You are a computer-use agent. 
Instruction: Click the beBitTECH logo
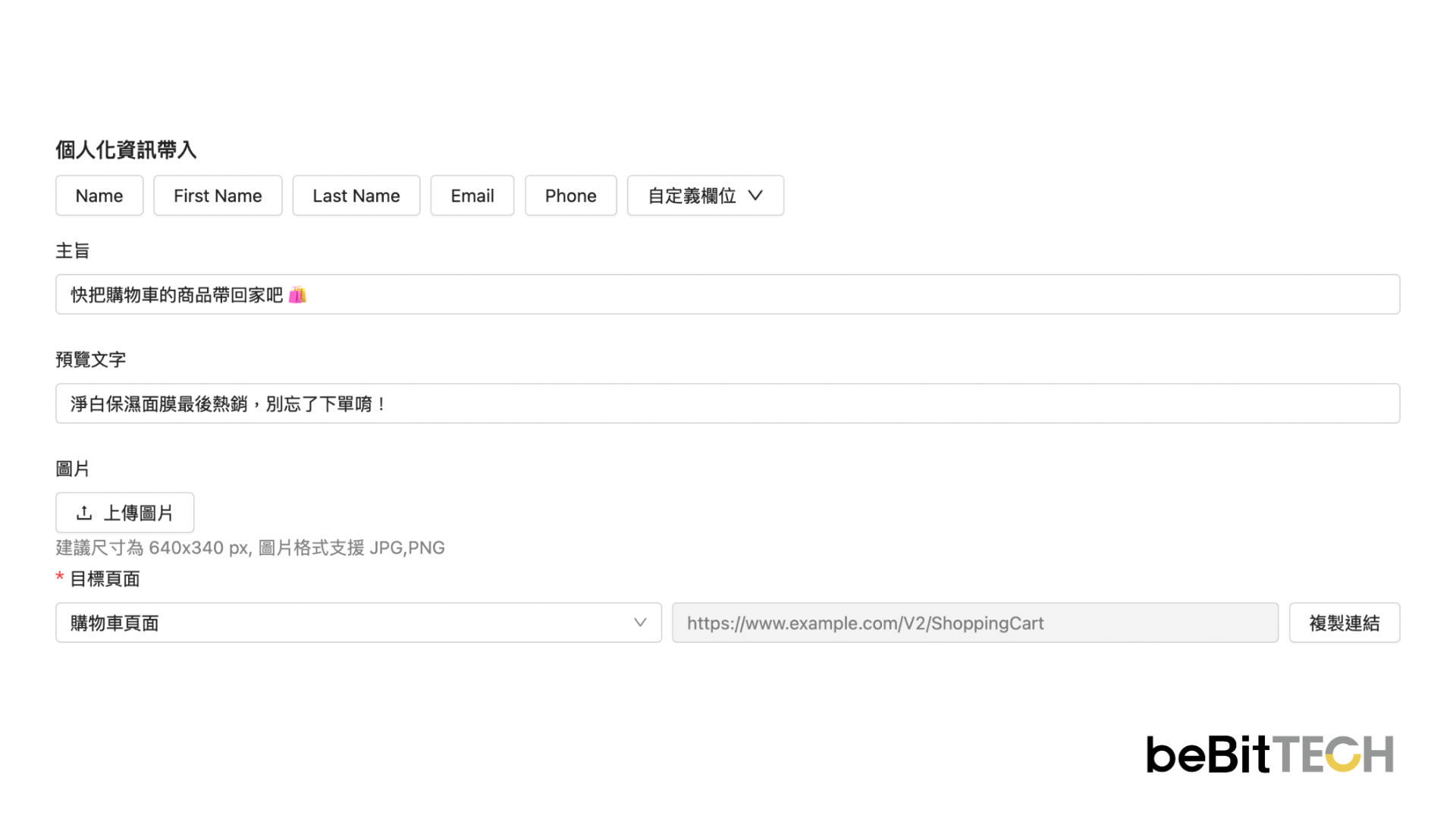click(x=1269, y=755)
